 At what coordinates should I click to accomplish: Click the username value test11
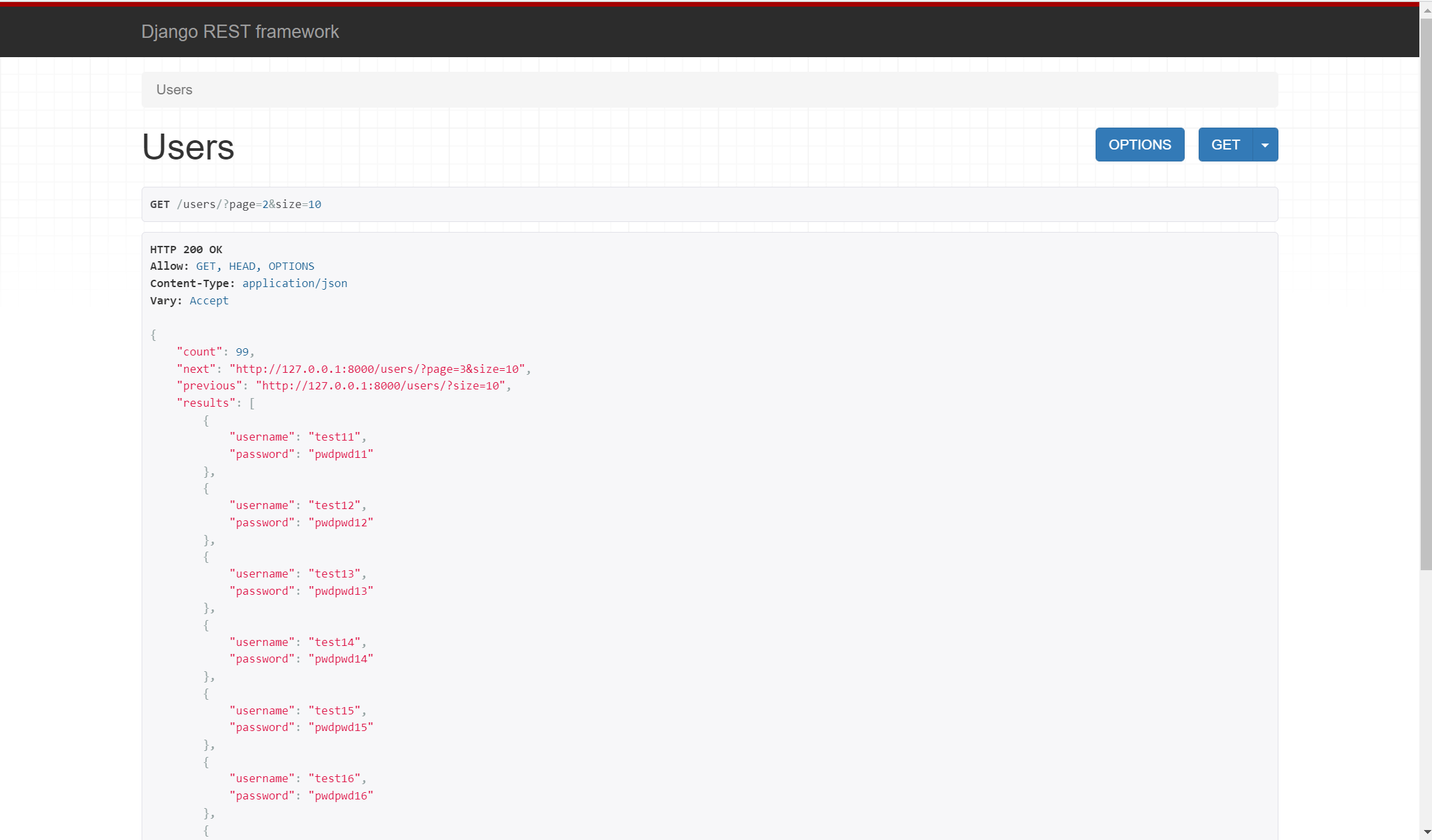point(334,437)
